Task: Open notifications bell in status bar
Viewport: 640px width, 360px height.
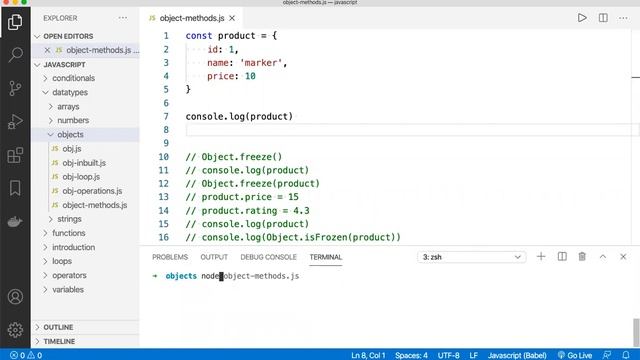Action: click(x=626, y=355)
